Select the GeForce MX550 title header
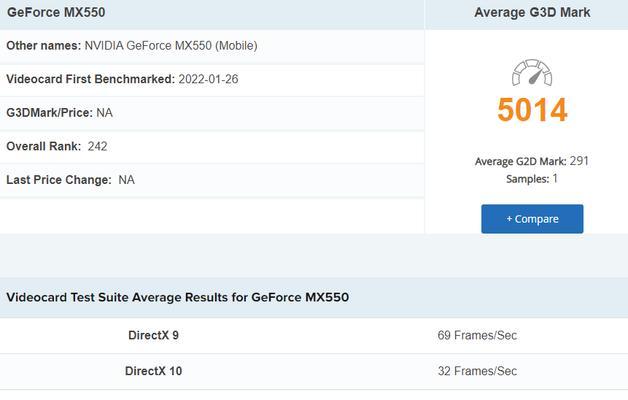This screenshot has height=400, width=628. [x=56, y=12]
